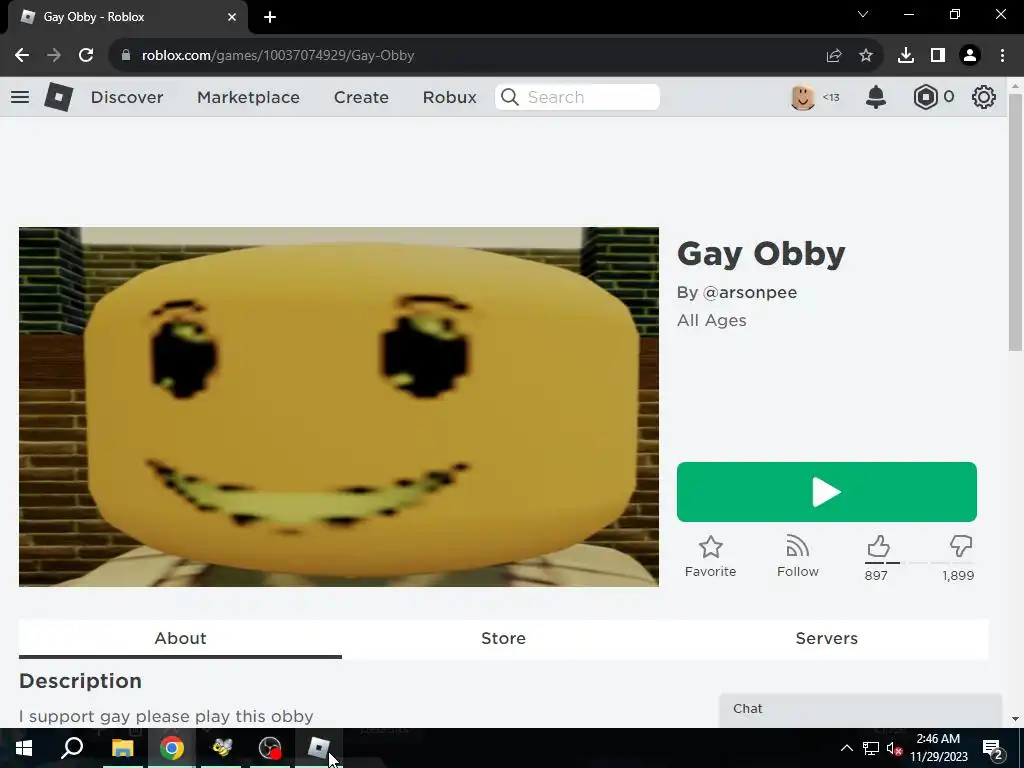Click the "All Ages" rating label

712,321
